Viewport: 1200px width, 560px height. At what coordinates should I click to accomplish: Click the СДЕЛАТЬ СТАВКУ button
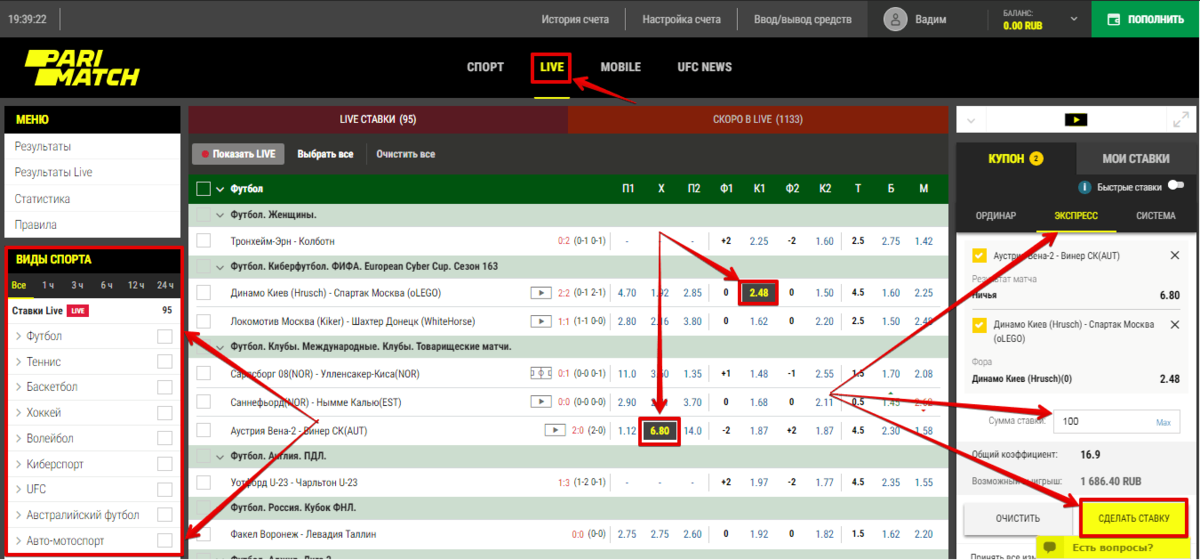(x=1134, y=518)
